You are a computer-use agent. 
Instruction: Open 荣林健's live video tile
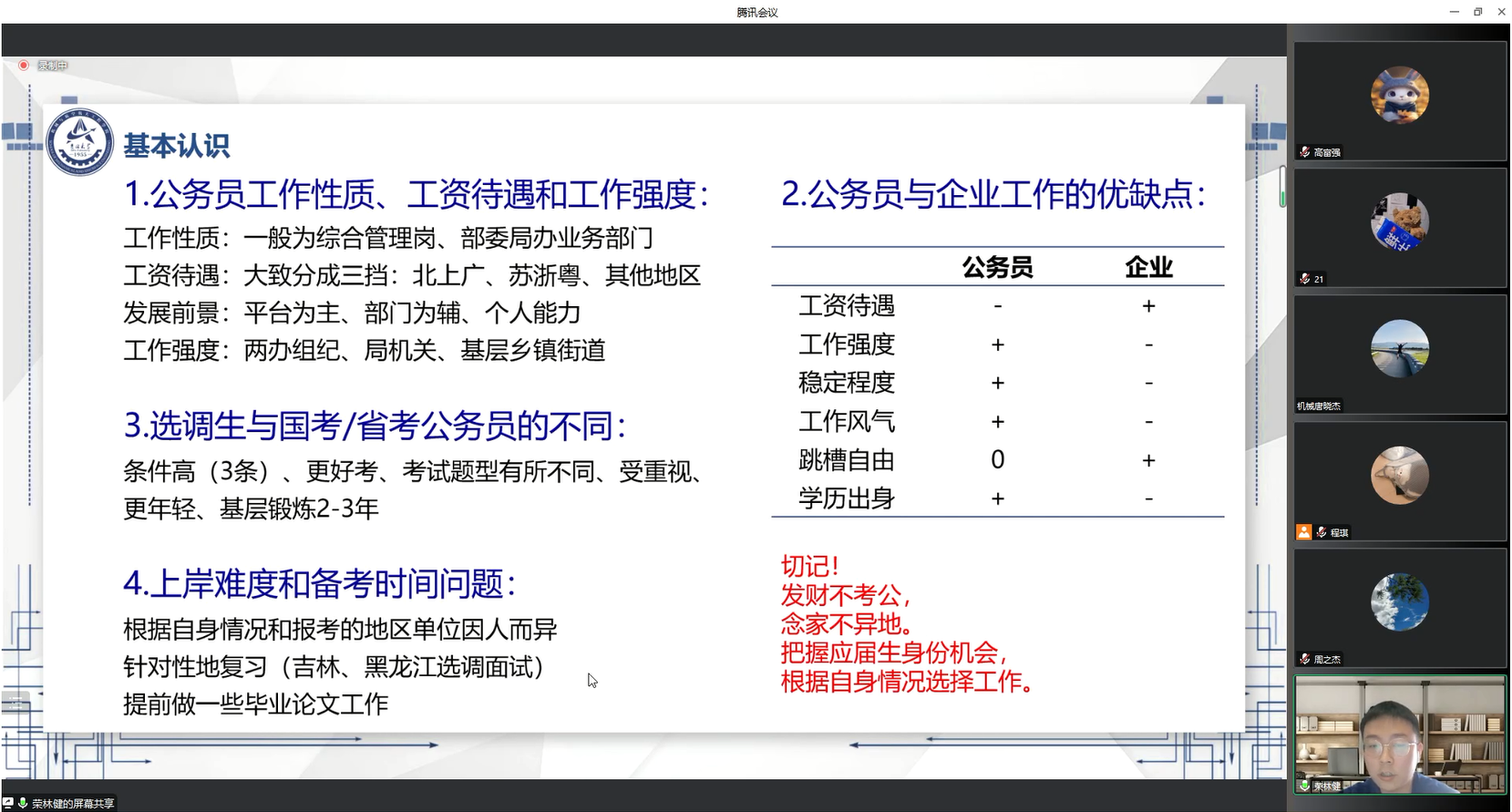click(x=1399, y=735)
